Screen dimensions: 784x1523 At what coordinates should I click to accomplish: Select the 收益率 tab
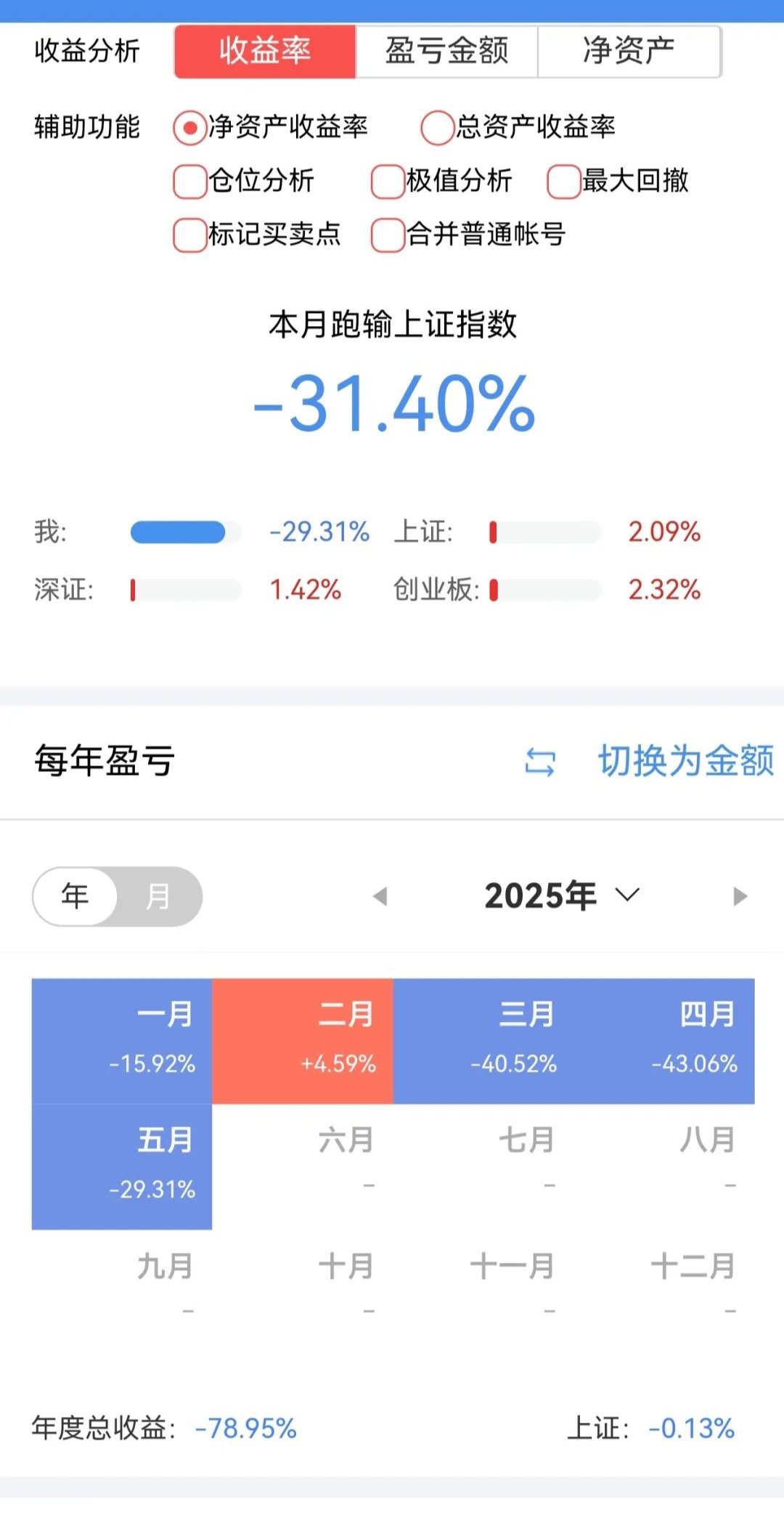point(265,52)
